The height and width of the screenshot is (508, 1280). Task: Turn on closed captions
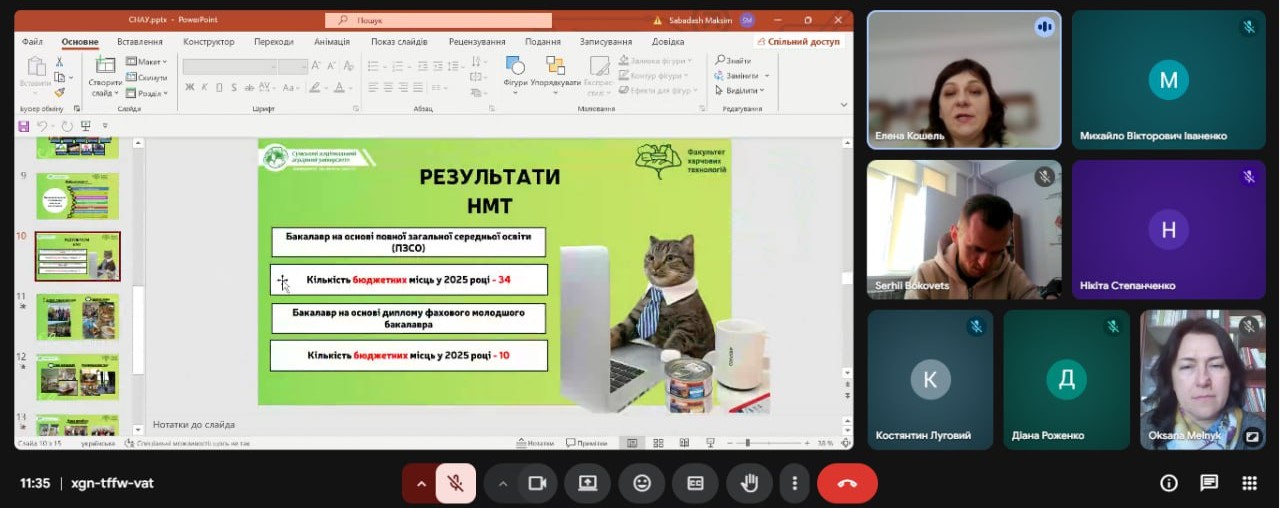coord(695,483)
